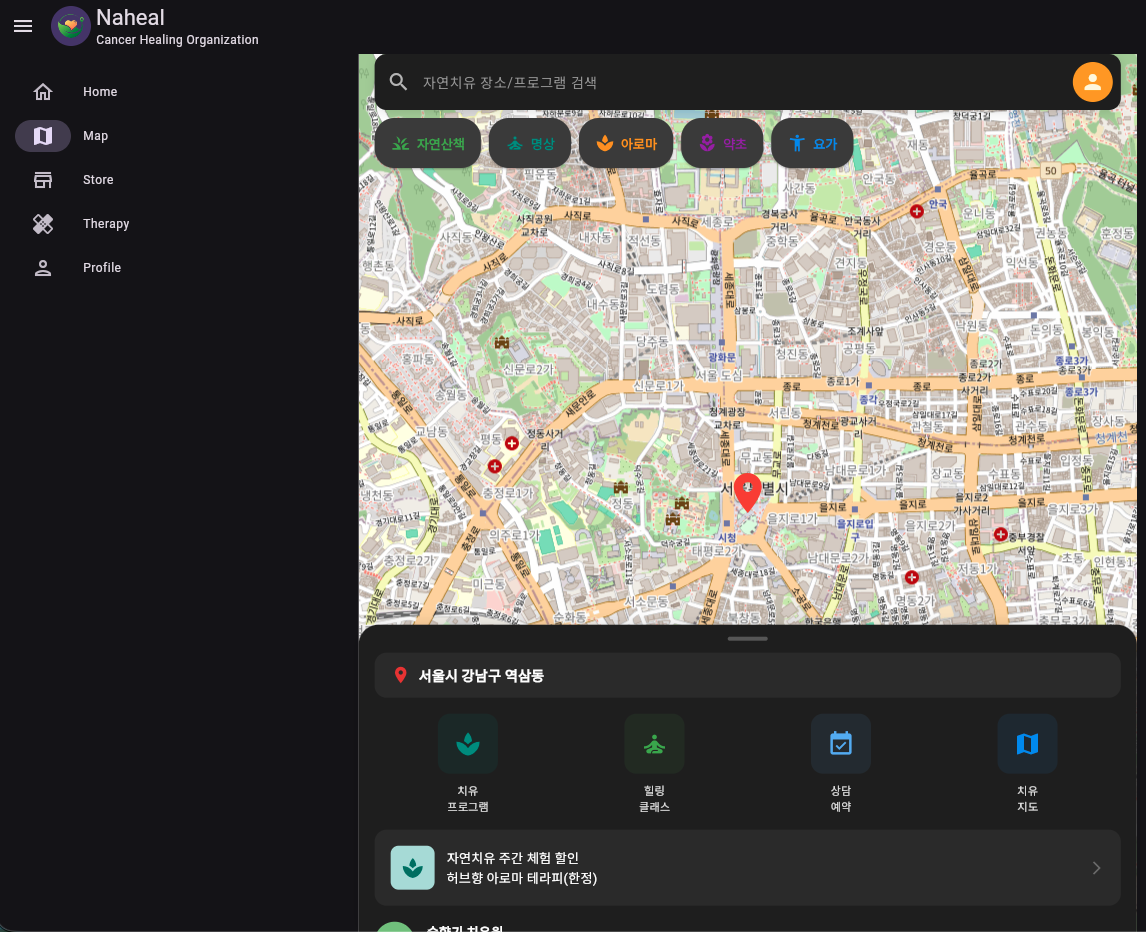The width and height of the screenshot is (1146, 932).
Task: Click the Naheal title text
Action: pyautogui.click(x=130, y=18)
